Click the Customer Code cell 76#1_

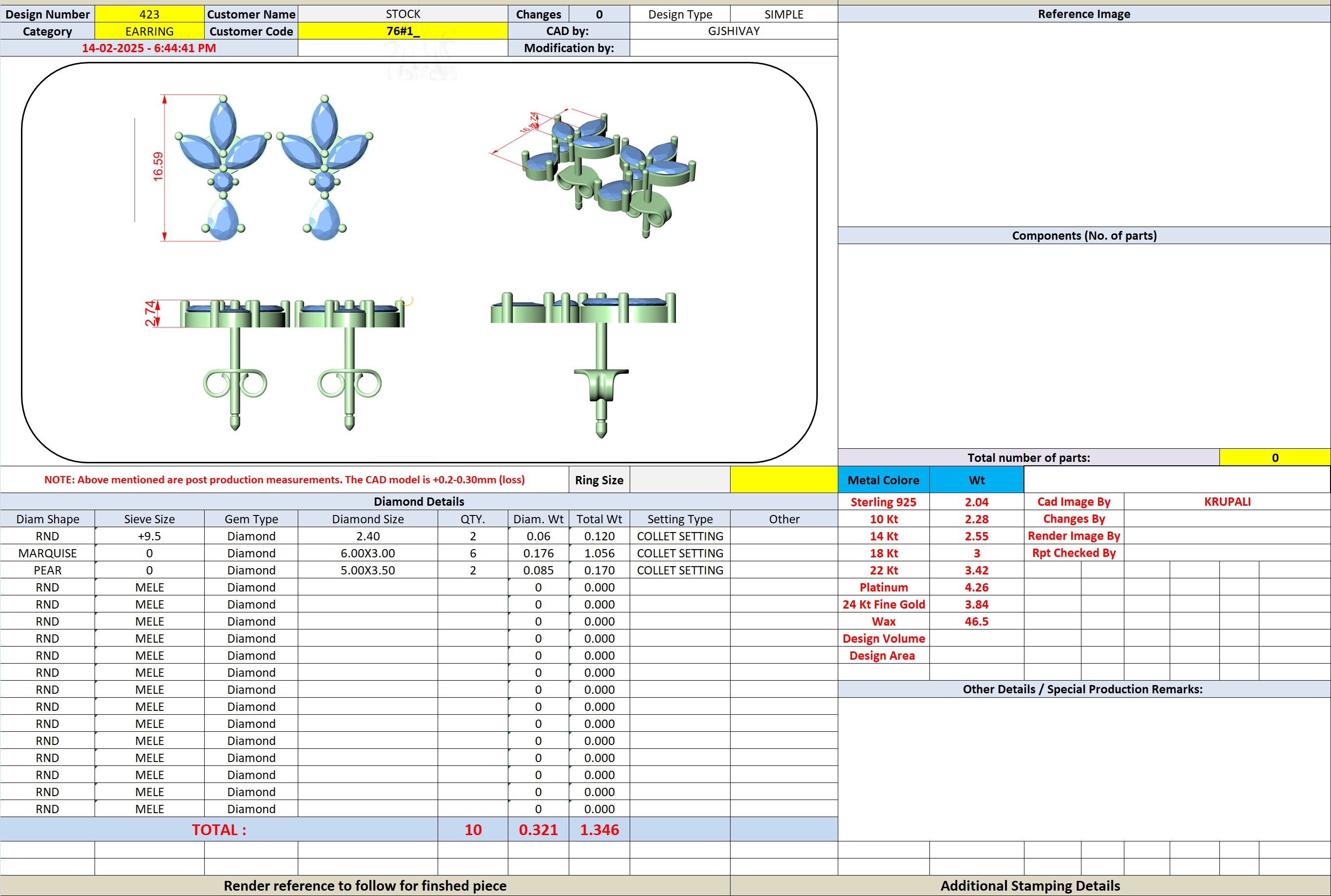click(x=403, y=31)
